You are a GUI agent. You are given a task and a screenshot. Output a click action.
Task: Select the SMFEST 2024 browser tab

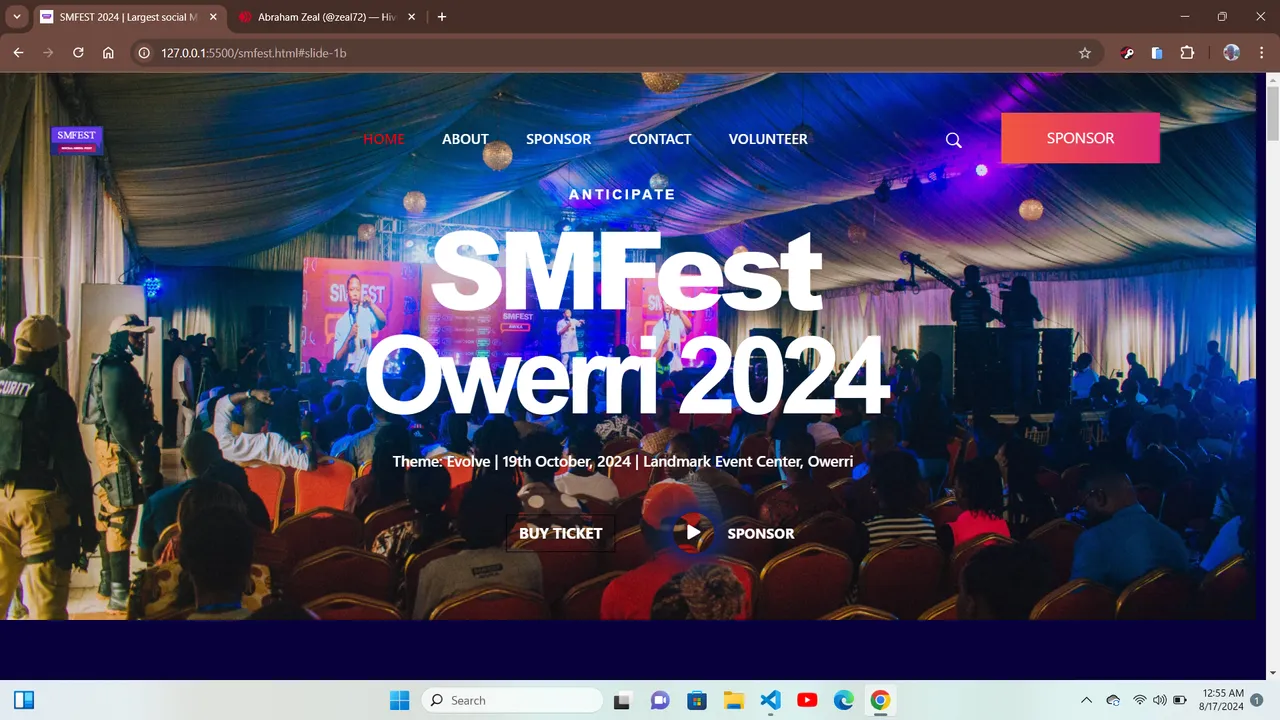point(129,17)
